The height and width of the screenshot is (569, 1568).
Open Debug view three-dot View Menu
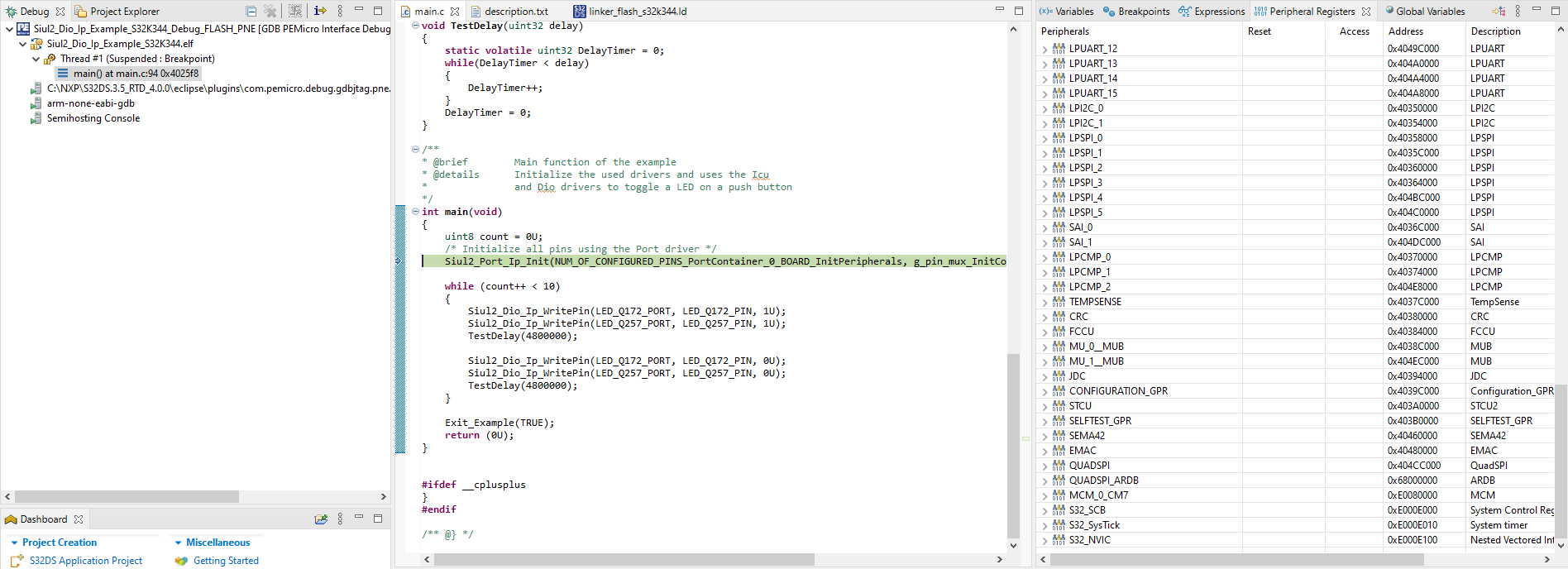340,11
